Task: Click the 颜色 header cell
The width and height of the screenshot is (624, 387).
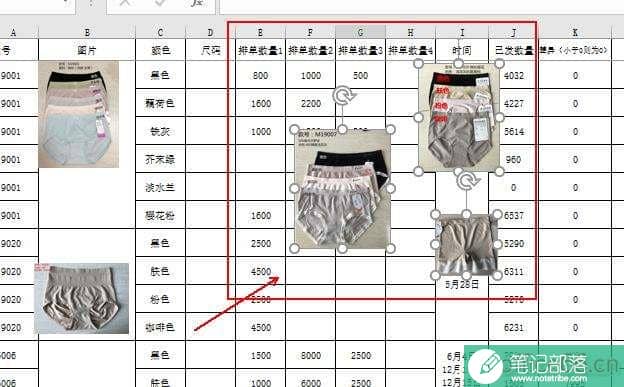Action: point(160,50)
